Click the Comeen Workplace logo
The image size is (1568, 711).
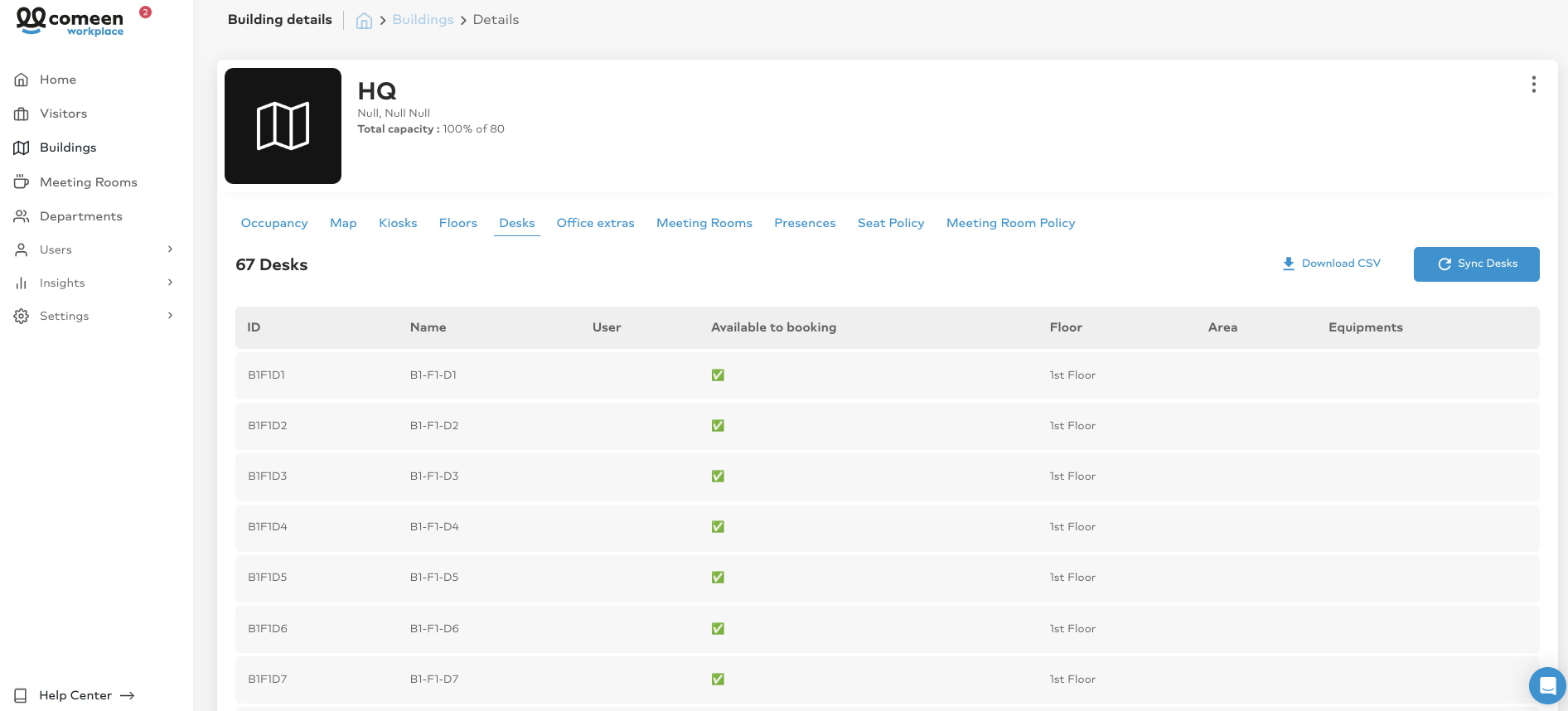pos(70,22)
